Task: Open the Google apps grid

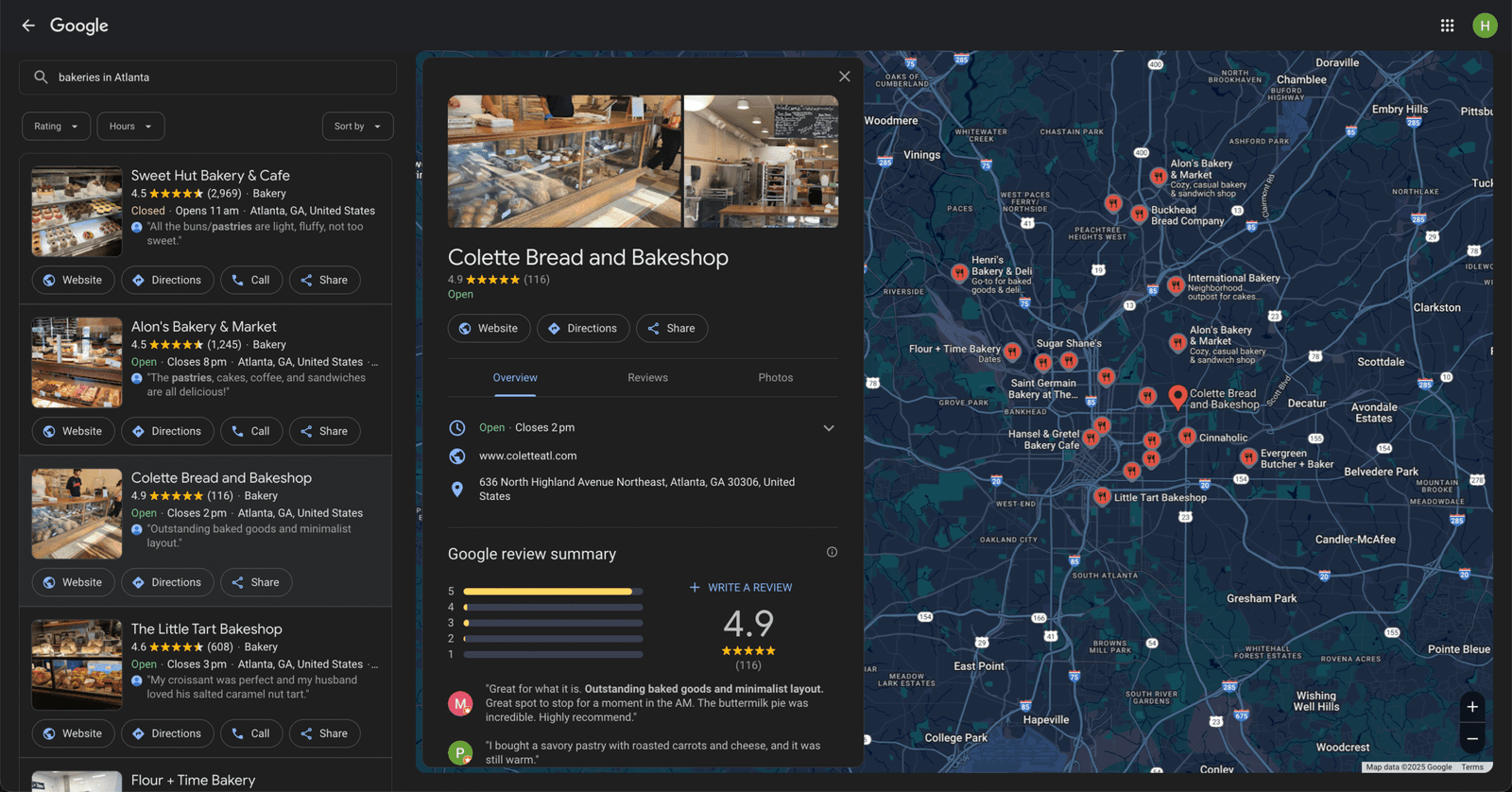Action: 1447,26
